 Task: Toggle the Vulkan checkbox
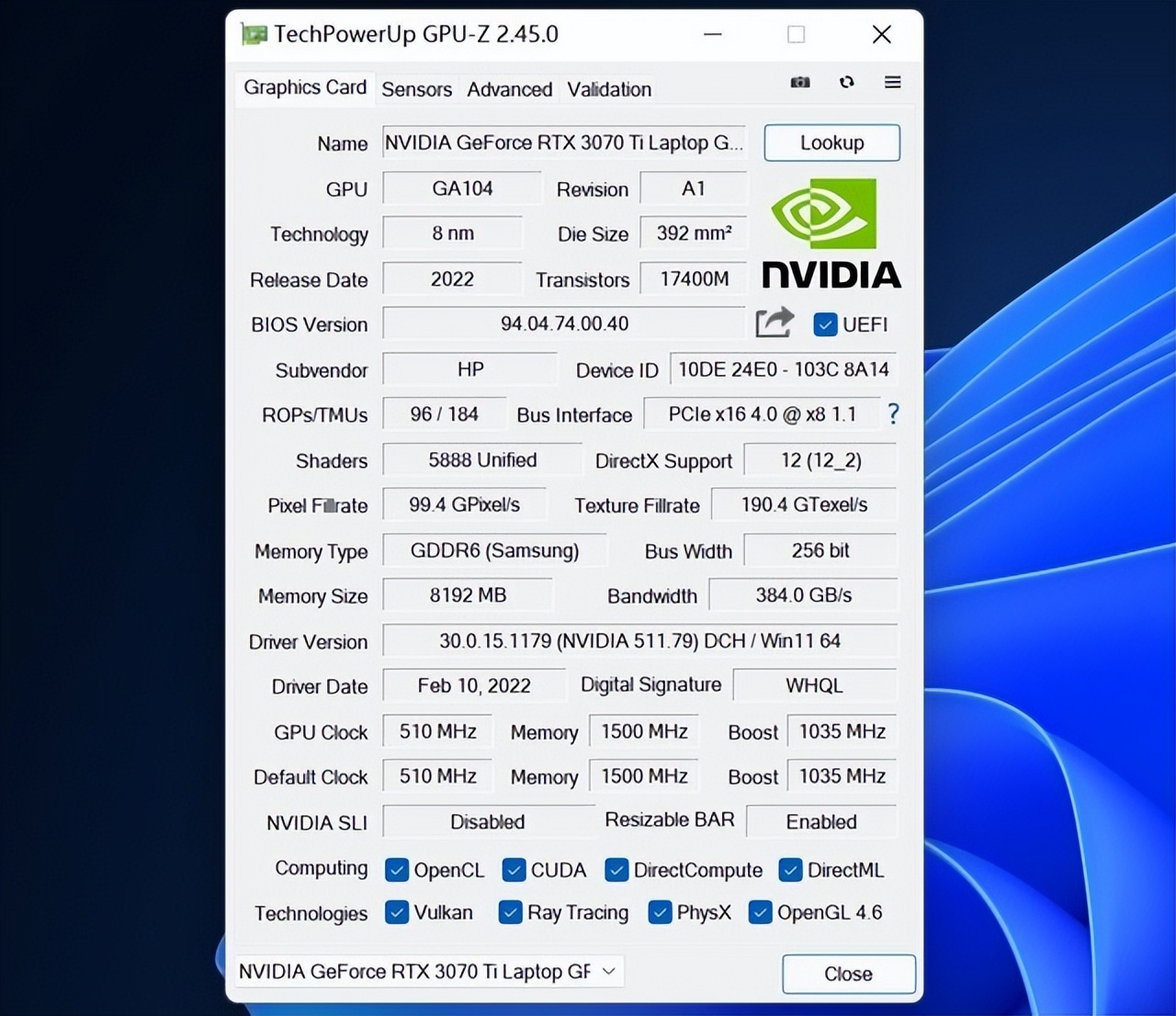pos(397,912)
